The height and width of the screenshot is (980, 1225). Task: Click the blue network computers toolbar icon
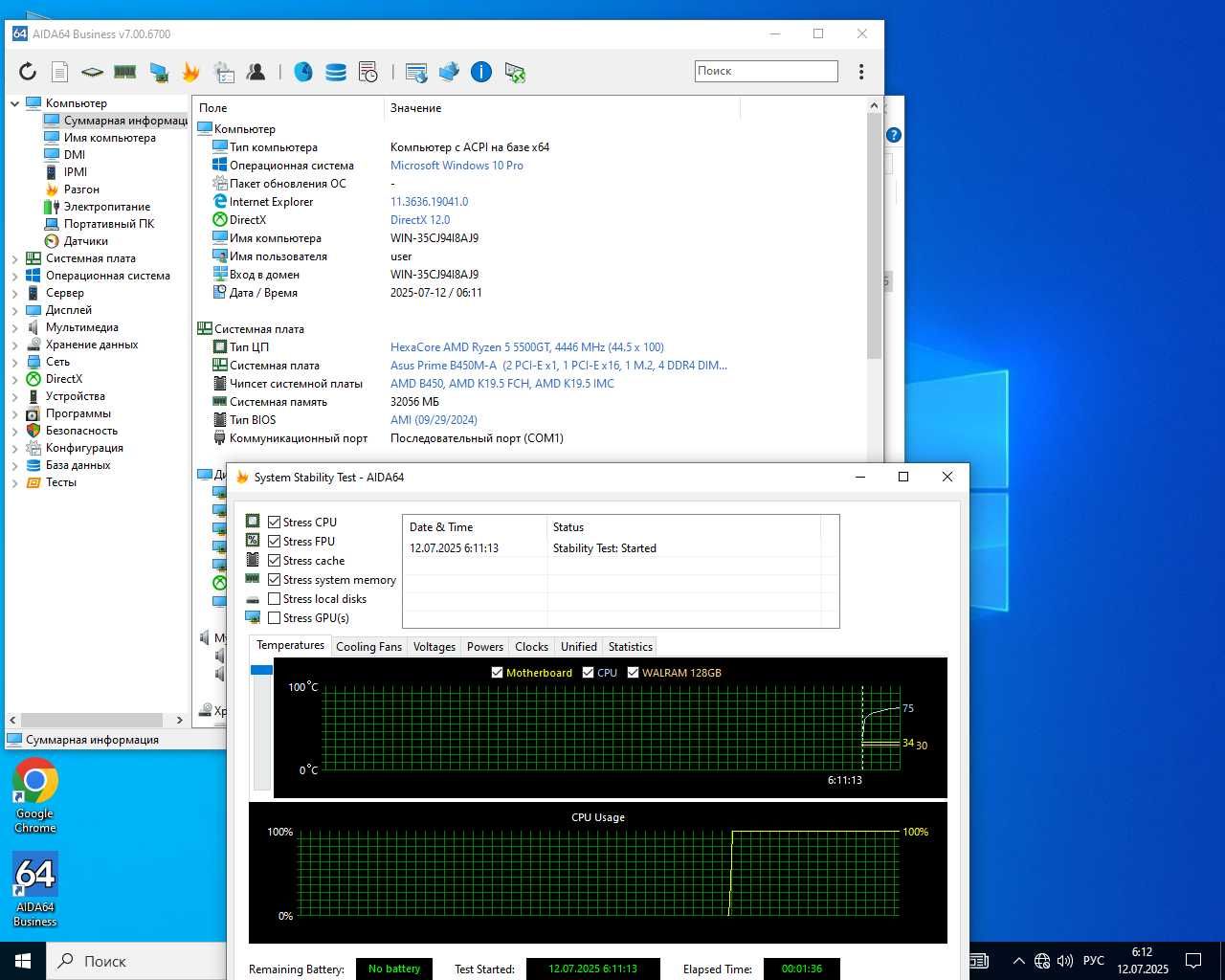tap(449, 72)
